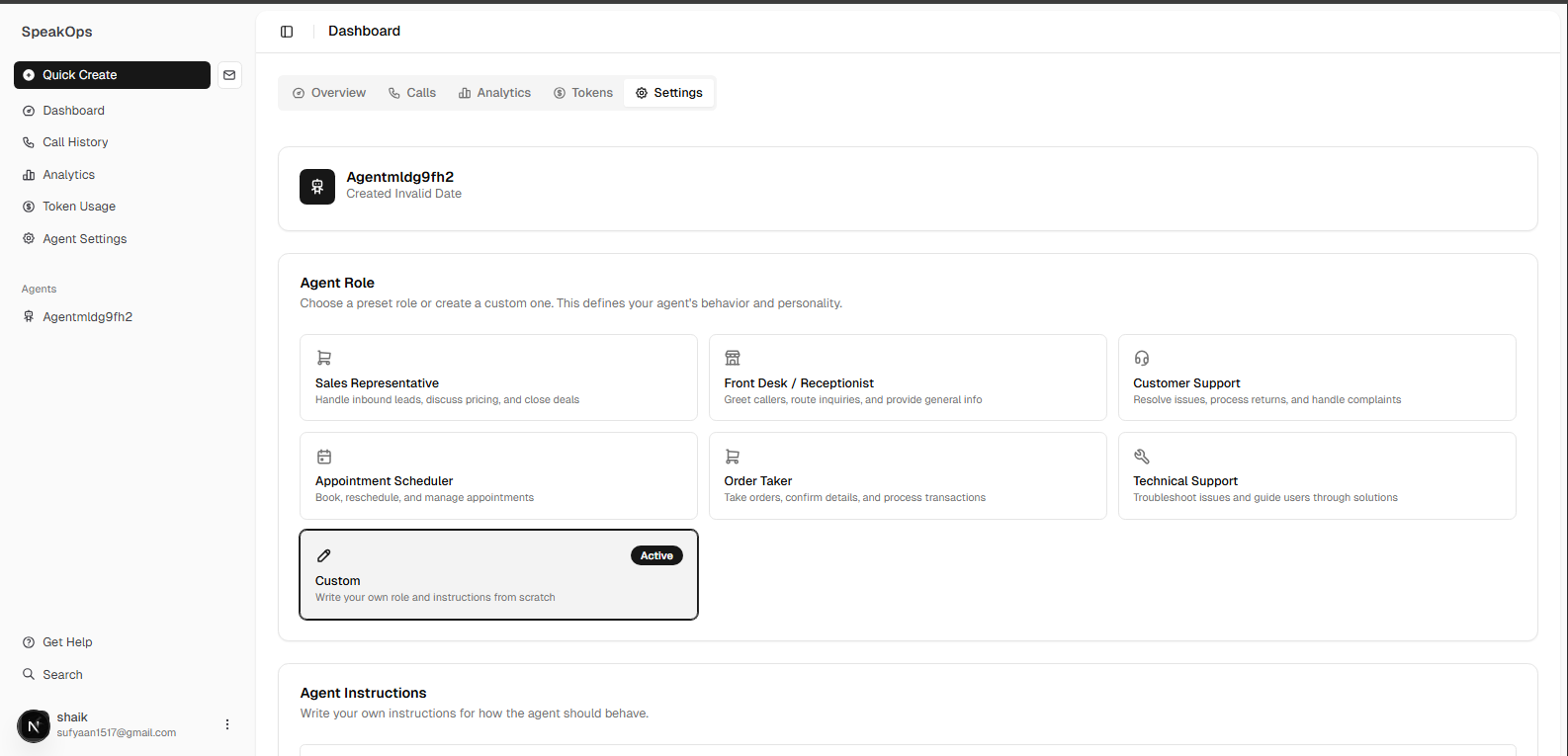1568x756 pixels.
Task: Click the Tokens tab coin icon
Action: point(560,93)
